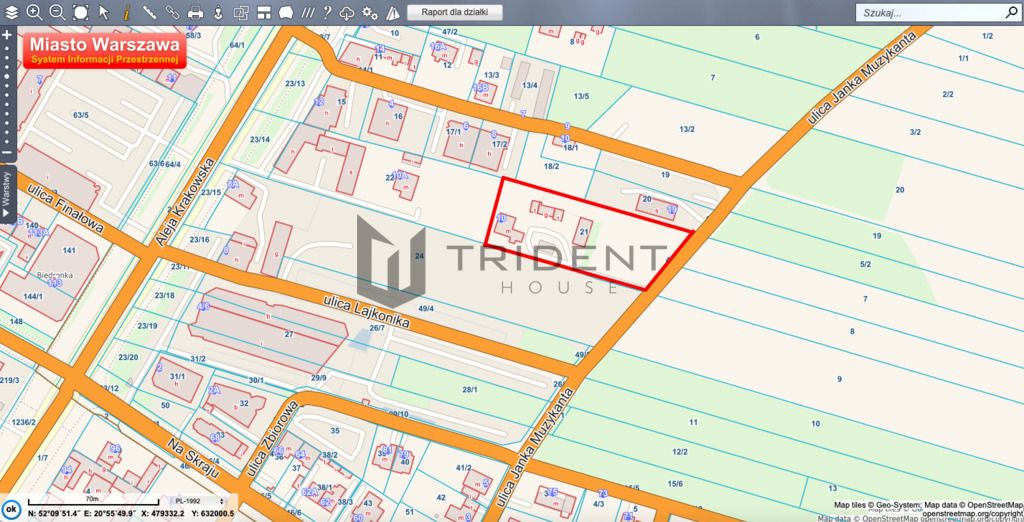
Task: Select the zoom in magnifier tool
Action: point(35,12)
